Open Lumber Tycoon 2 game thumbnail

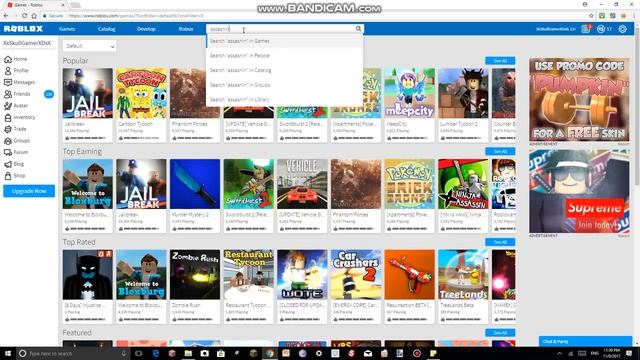pos(463,93)
